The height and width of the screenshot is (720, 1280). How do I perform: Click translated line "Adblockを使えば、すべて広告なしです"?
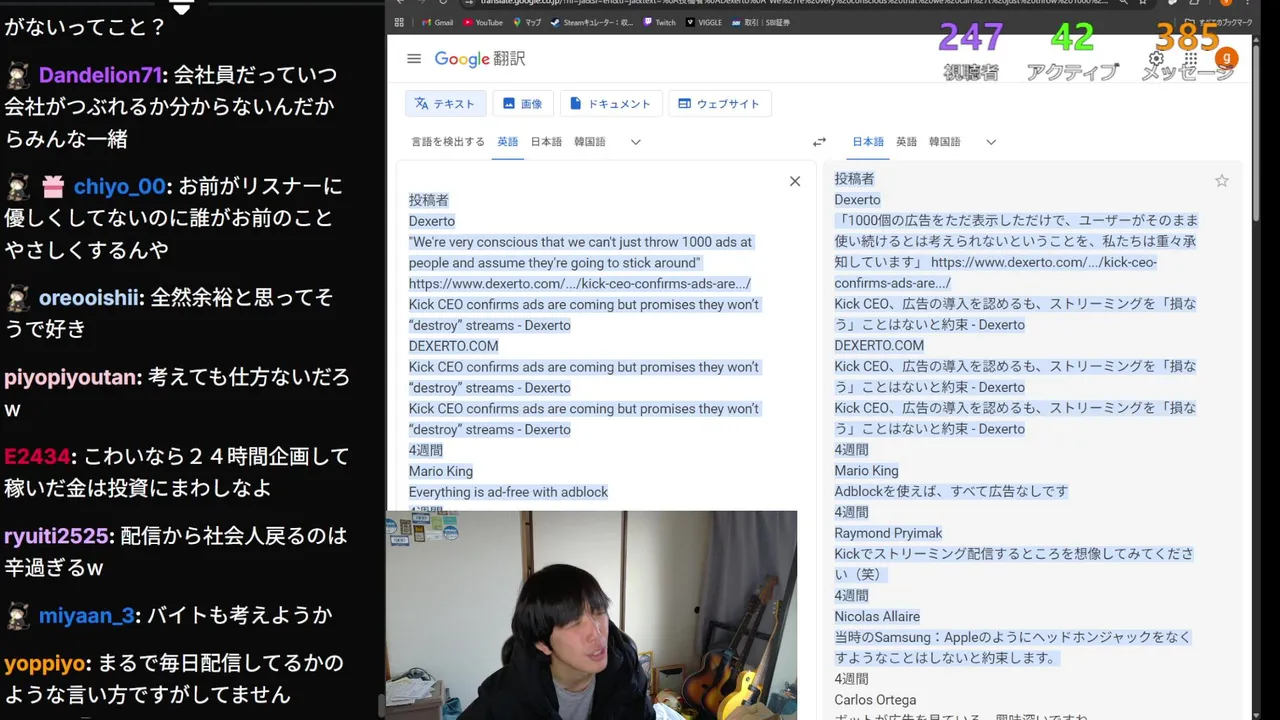(x=951, y=491)
